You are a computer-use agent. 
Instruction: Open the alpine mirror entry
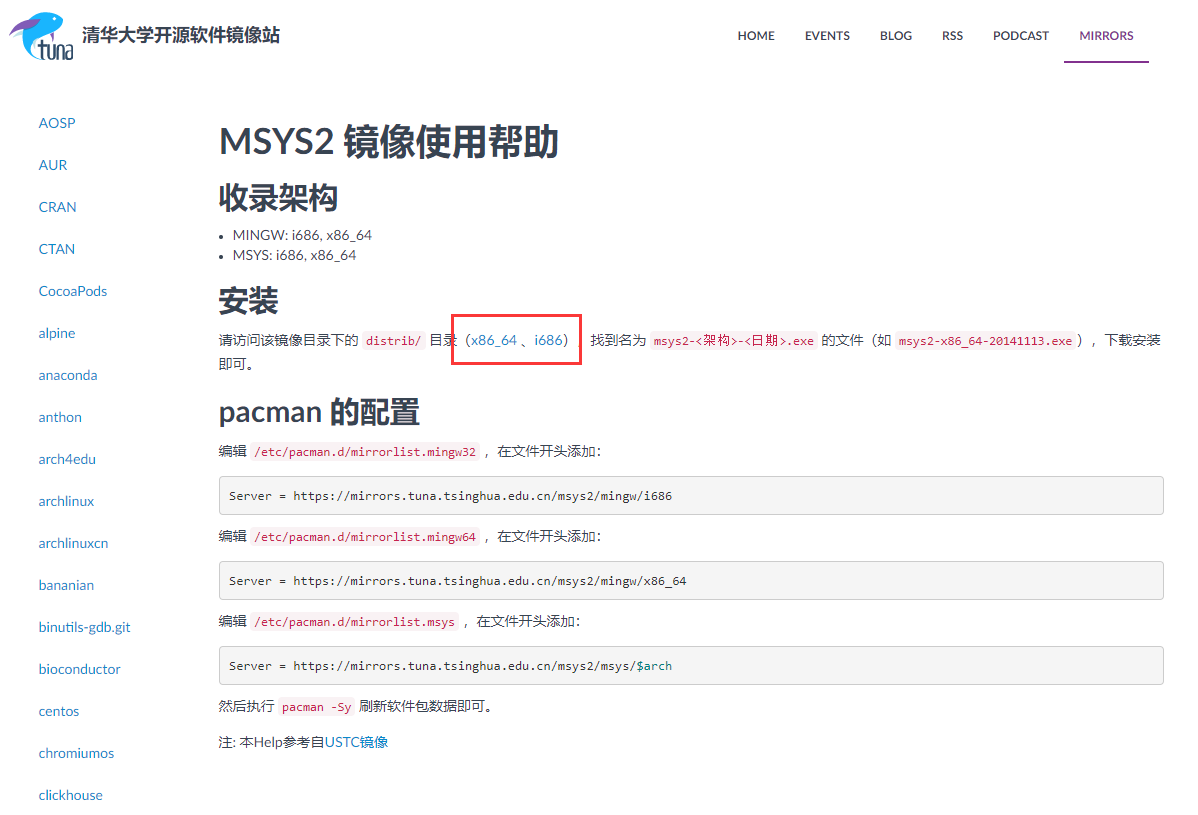tap(56, 332)
